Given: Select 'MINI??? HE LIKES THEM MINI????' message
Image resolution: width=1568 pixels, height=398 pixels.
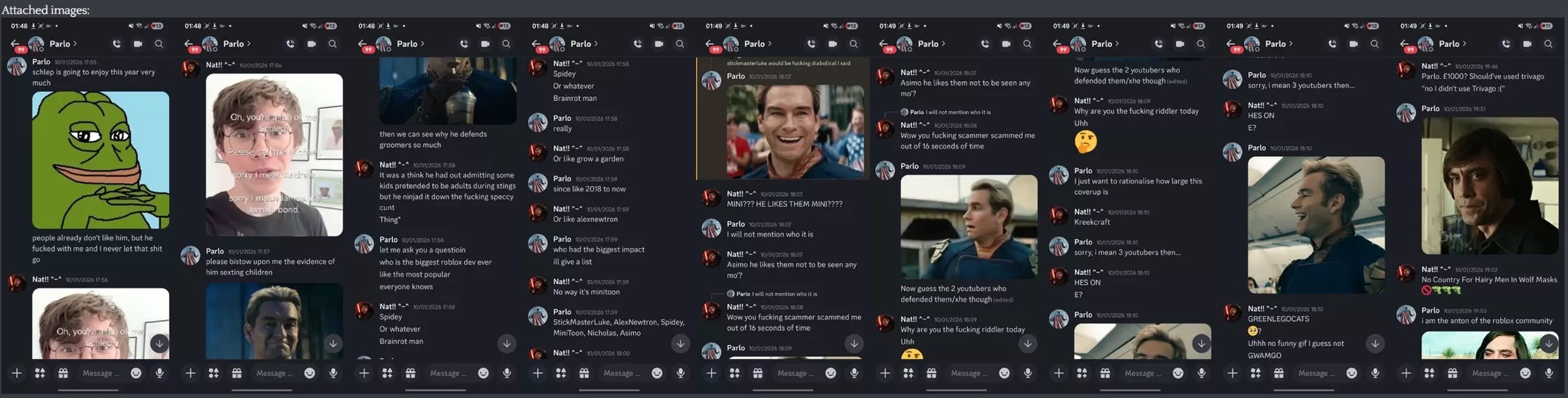Looking at the screenshot, I should coord(784,204).
